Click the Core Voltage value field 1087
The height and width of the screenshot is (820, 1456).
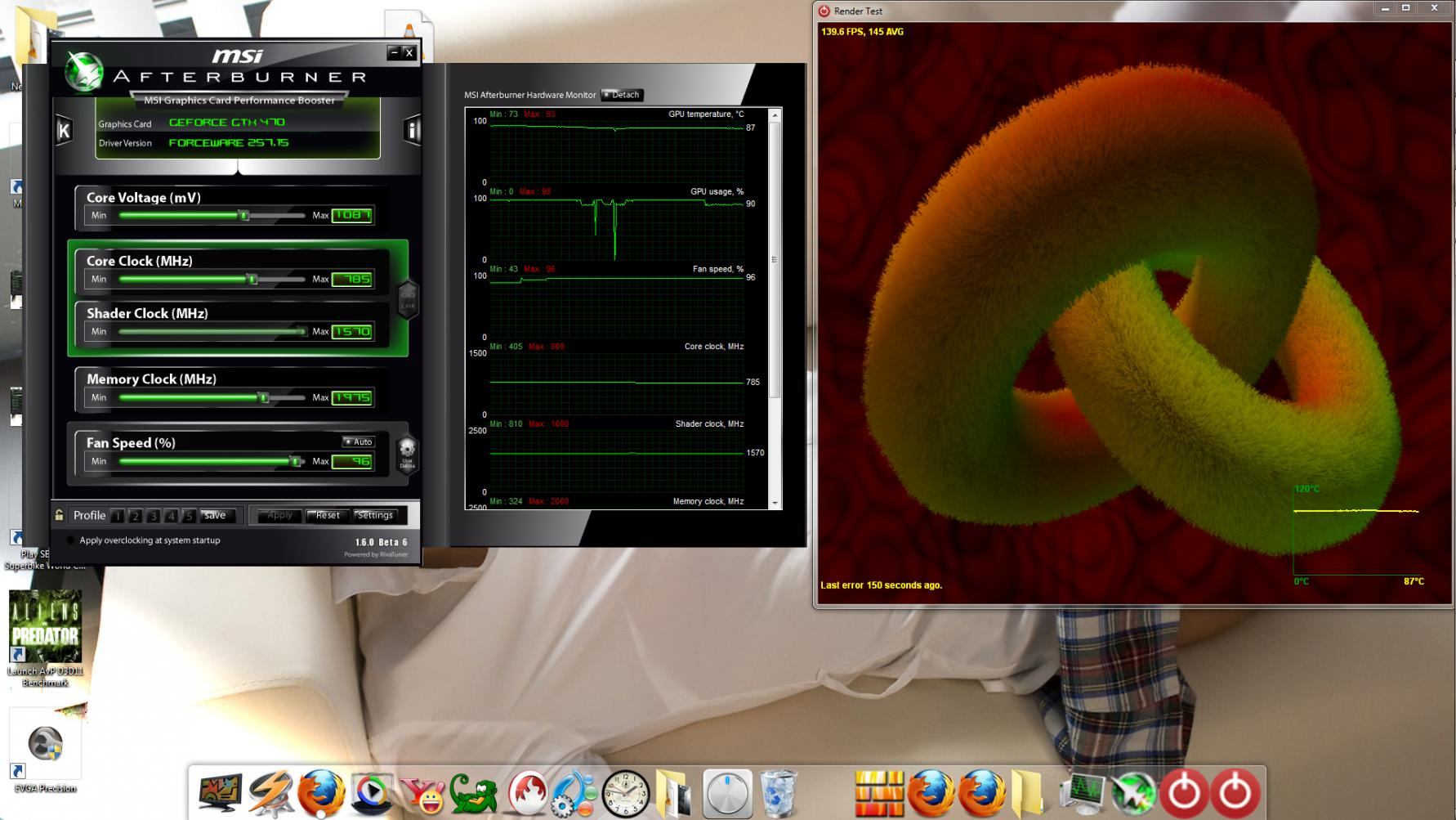pyautogui.click(x=352, y=215)
